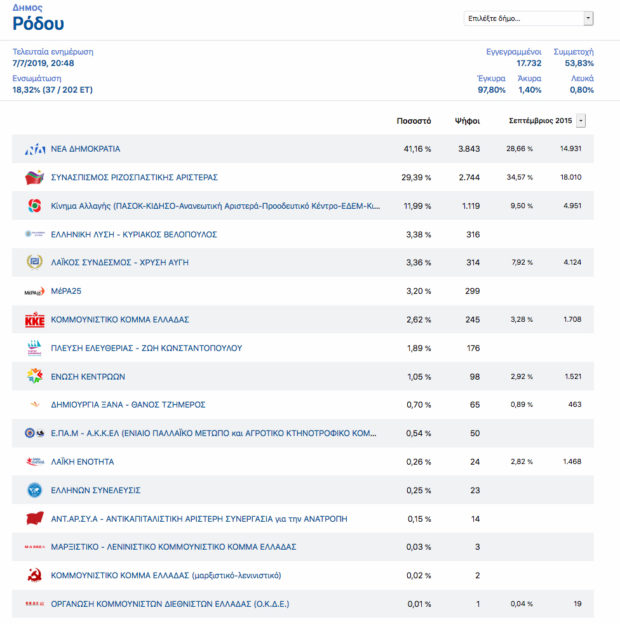Click the SYRIZA flag logo
Viewport: 620px width, 624px height.
(35, 177)
